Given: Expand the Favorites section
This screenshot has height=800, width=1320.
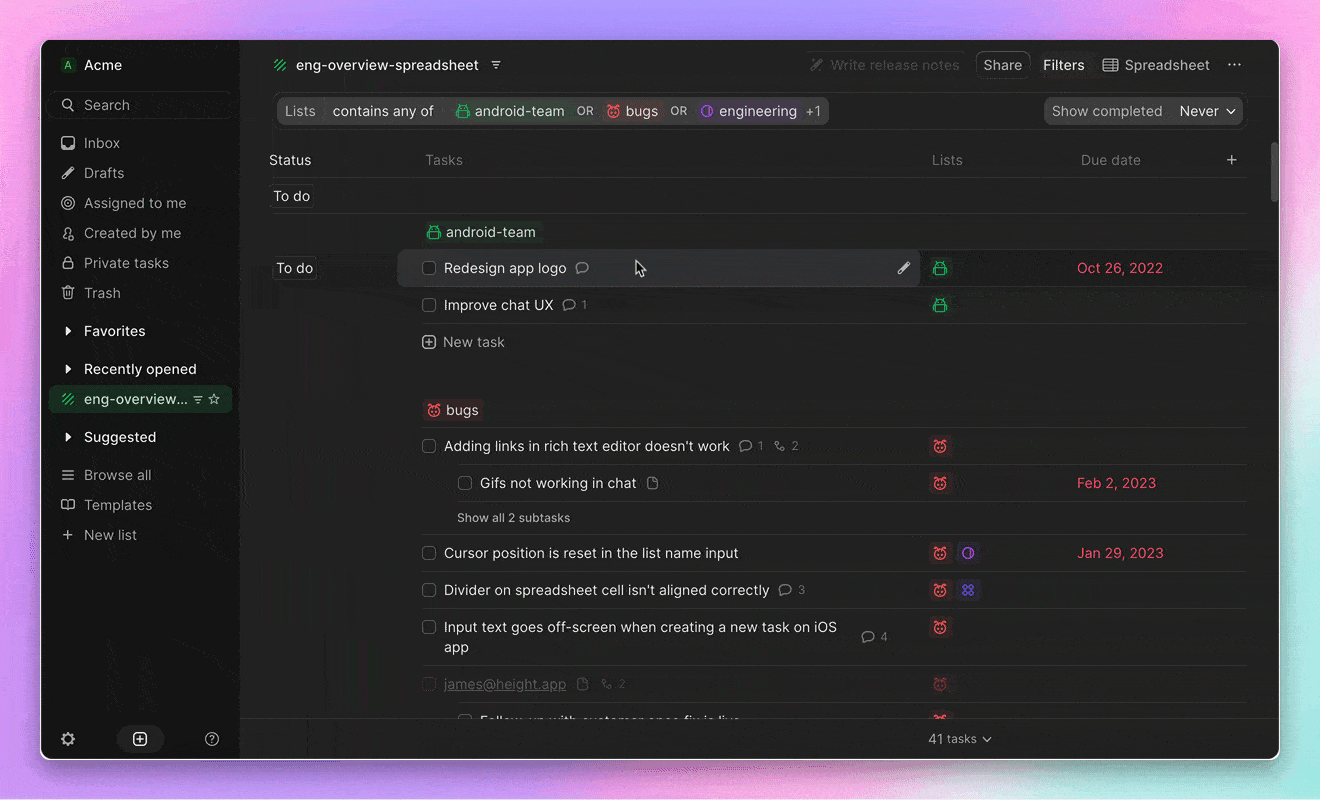Looking at the screenshot, I should tap(68, 331).
